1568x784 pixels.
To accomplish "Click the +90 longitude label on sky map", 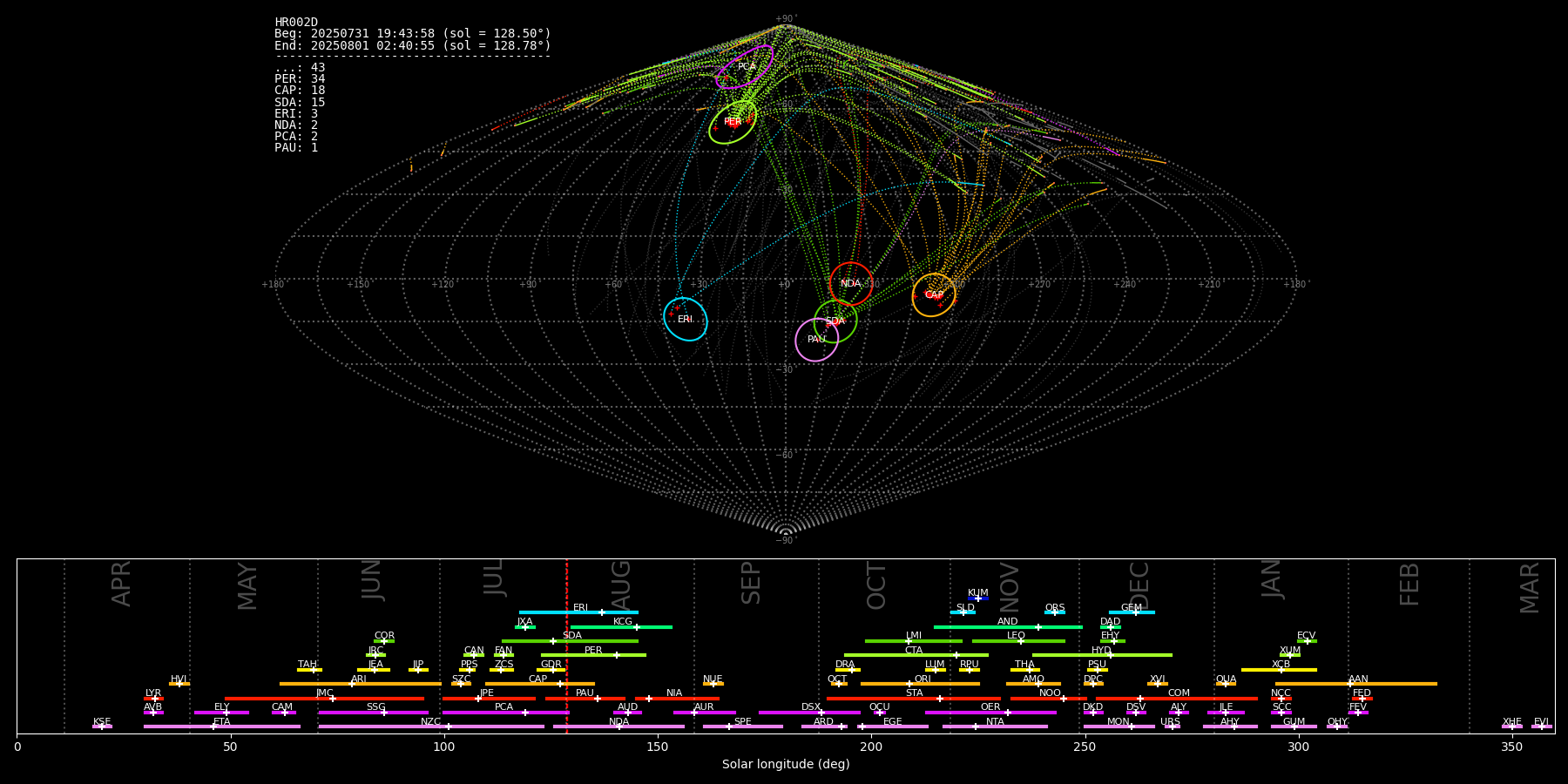I will tap(528, 285).
